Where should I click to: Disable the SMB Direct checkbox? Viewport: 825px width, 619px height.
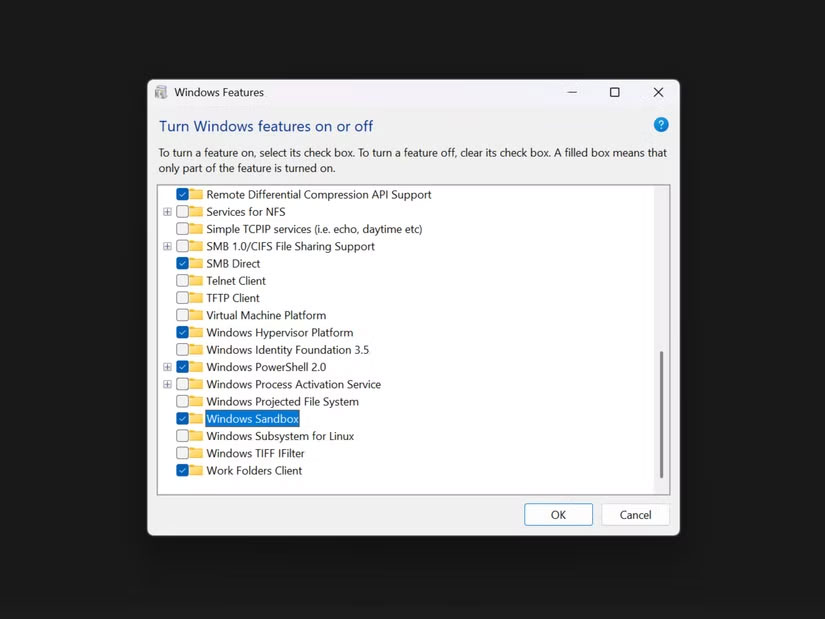[182, 264]
